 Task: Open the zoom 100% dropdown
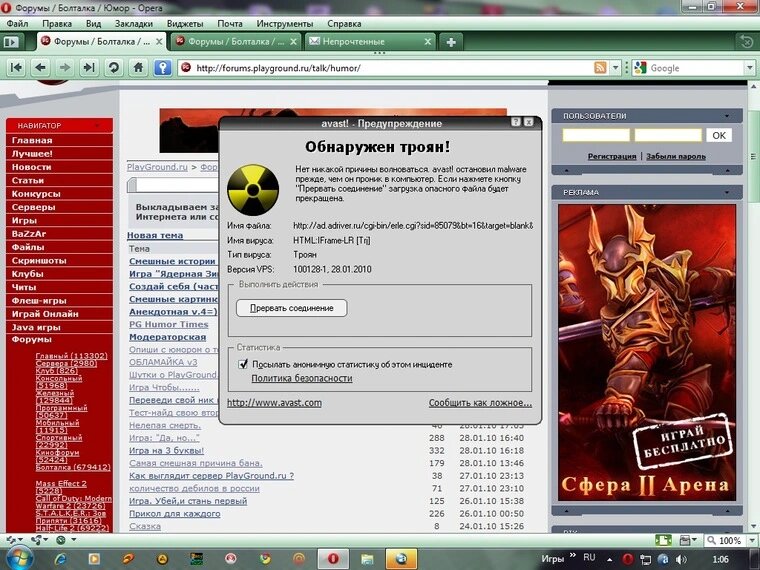pos(752,540)
